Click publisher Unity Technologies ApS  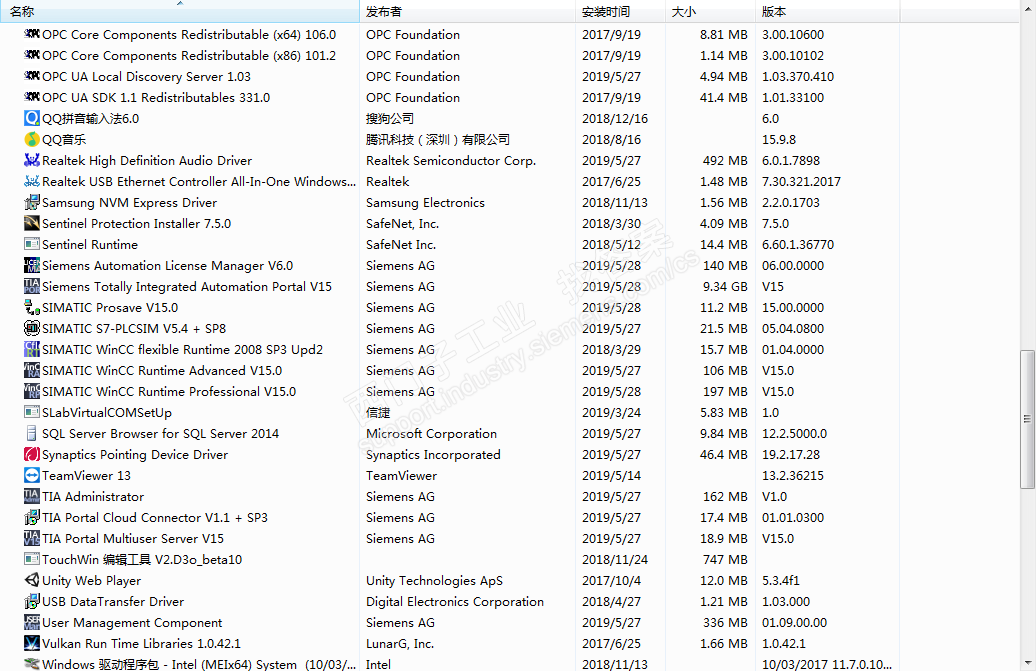click(x=434, y=581)
